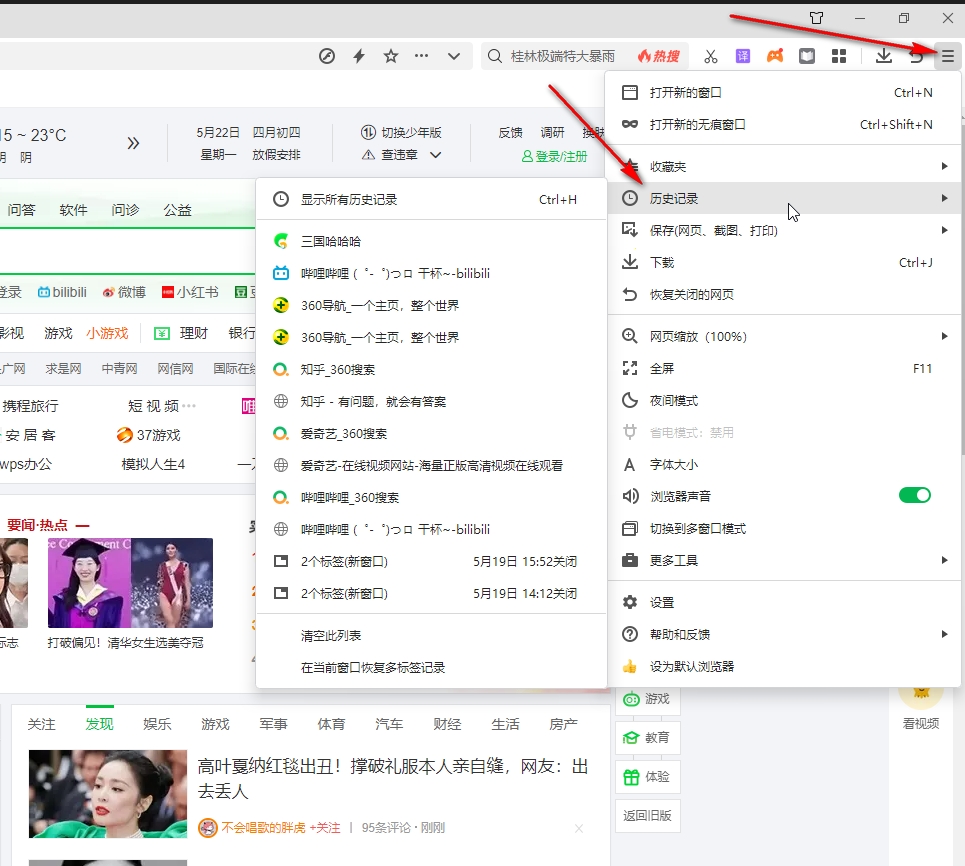
Task: Click the orange game controller icon
Action: pos(775,56)
